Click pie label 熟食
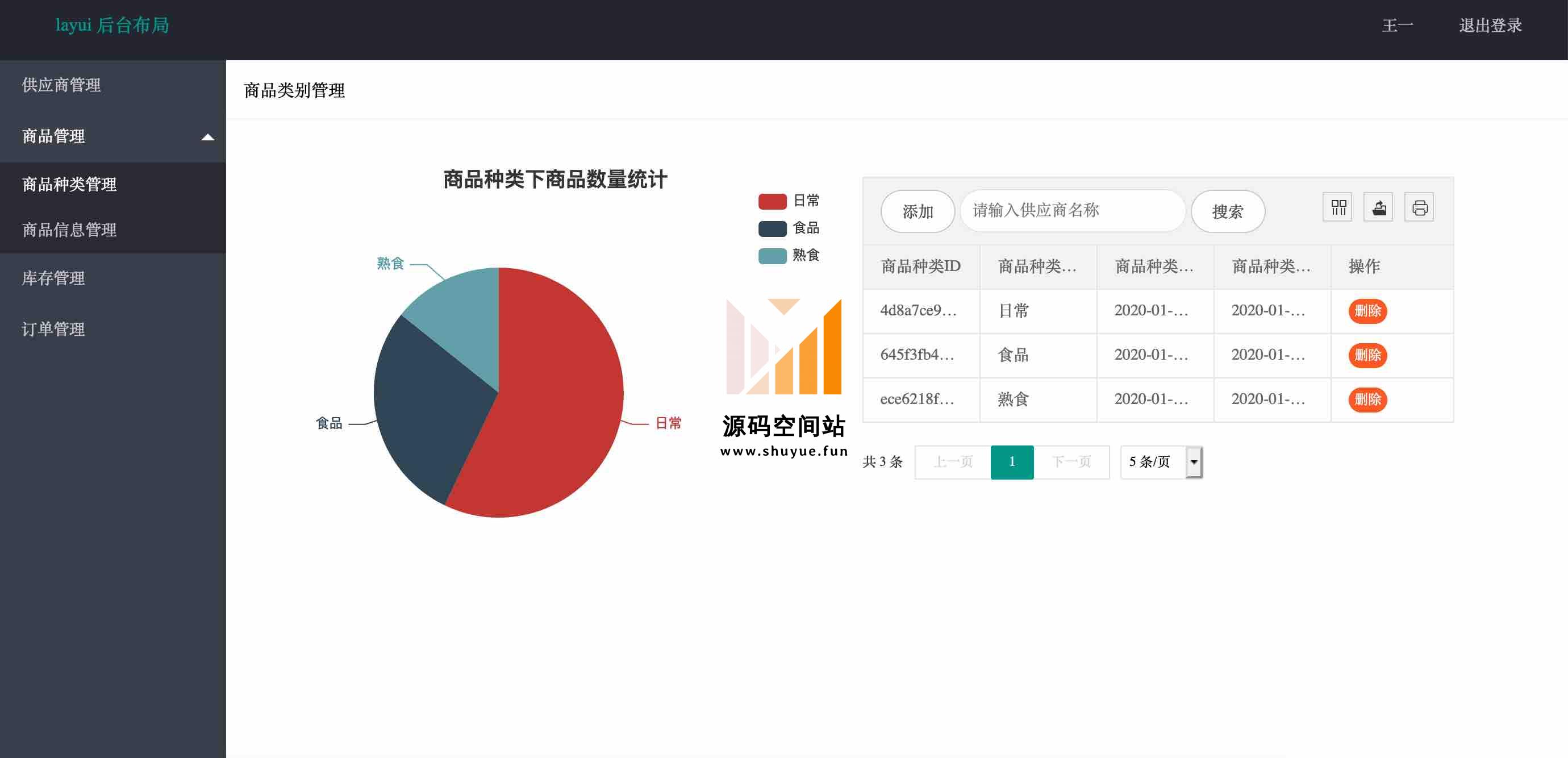The image size is (1568, 758). coord(390,264)
